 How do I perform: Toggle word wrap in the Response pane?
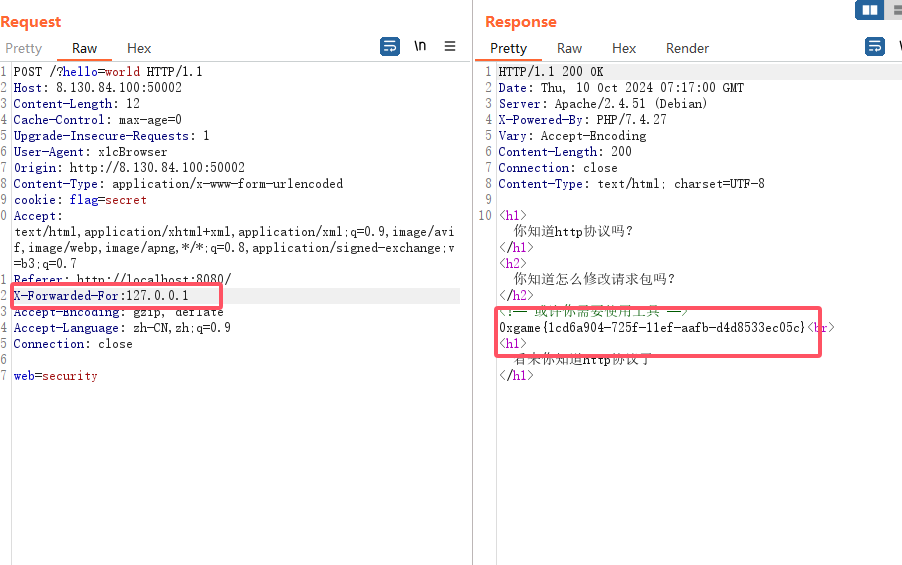coord(875,46)
